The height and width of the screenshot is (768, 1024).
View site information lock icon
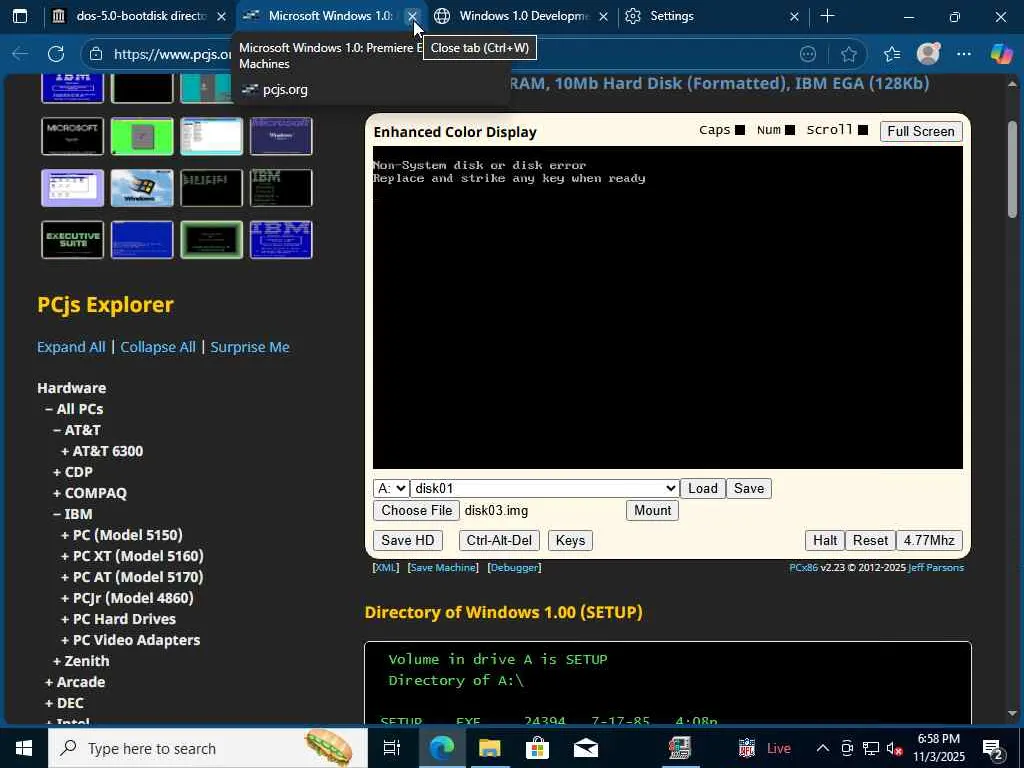[96, 54]
